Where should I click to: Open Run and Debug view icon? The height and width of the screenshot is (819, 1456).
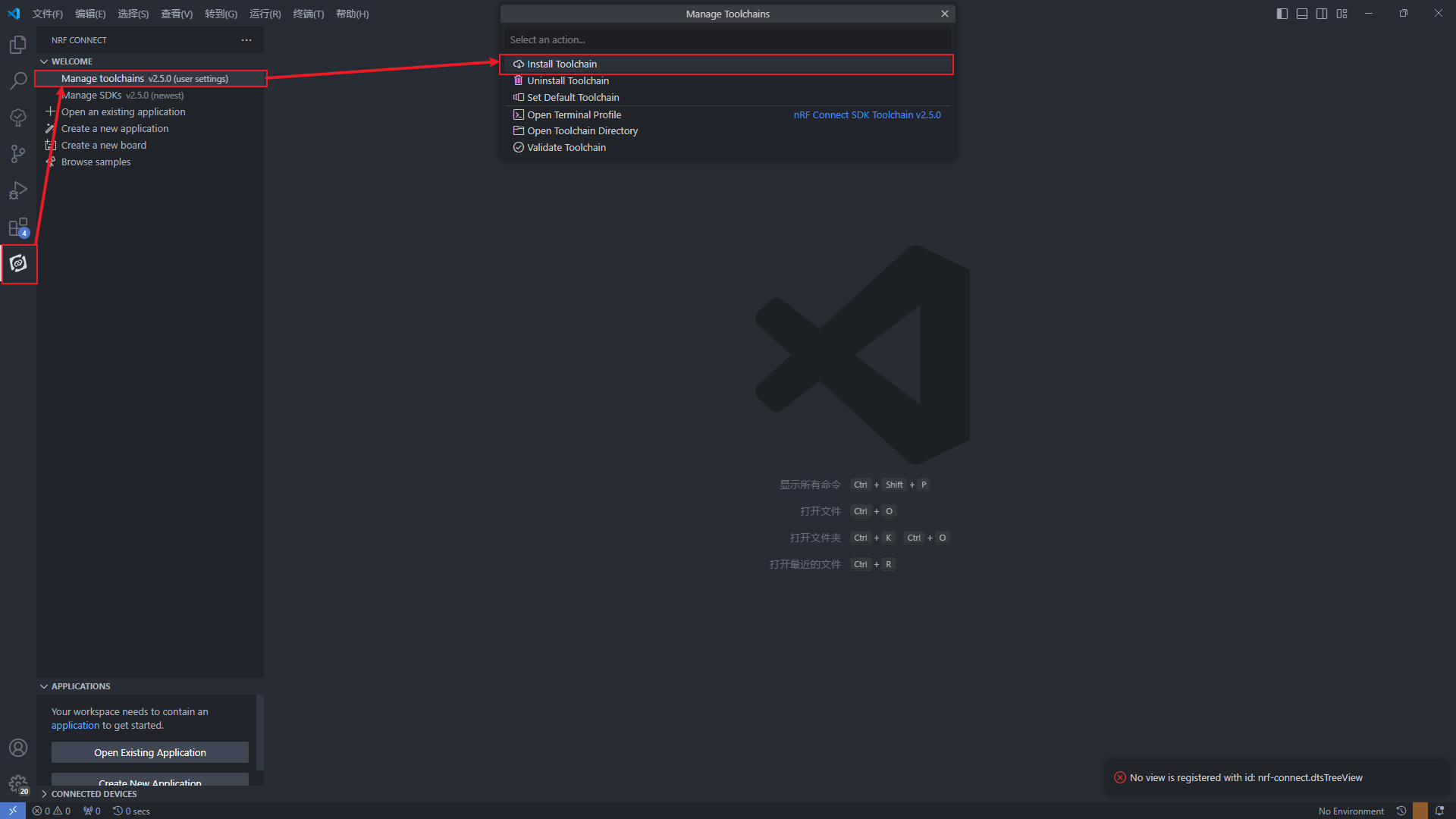[18, 190]
